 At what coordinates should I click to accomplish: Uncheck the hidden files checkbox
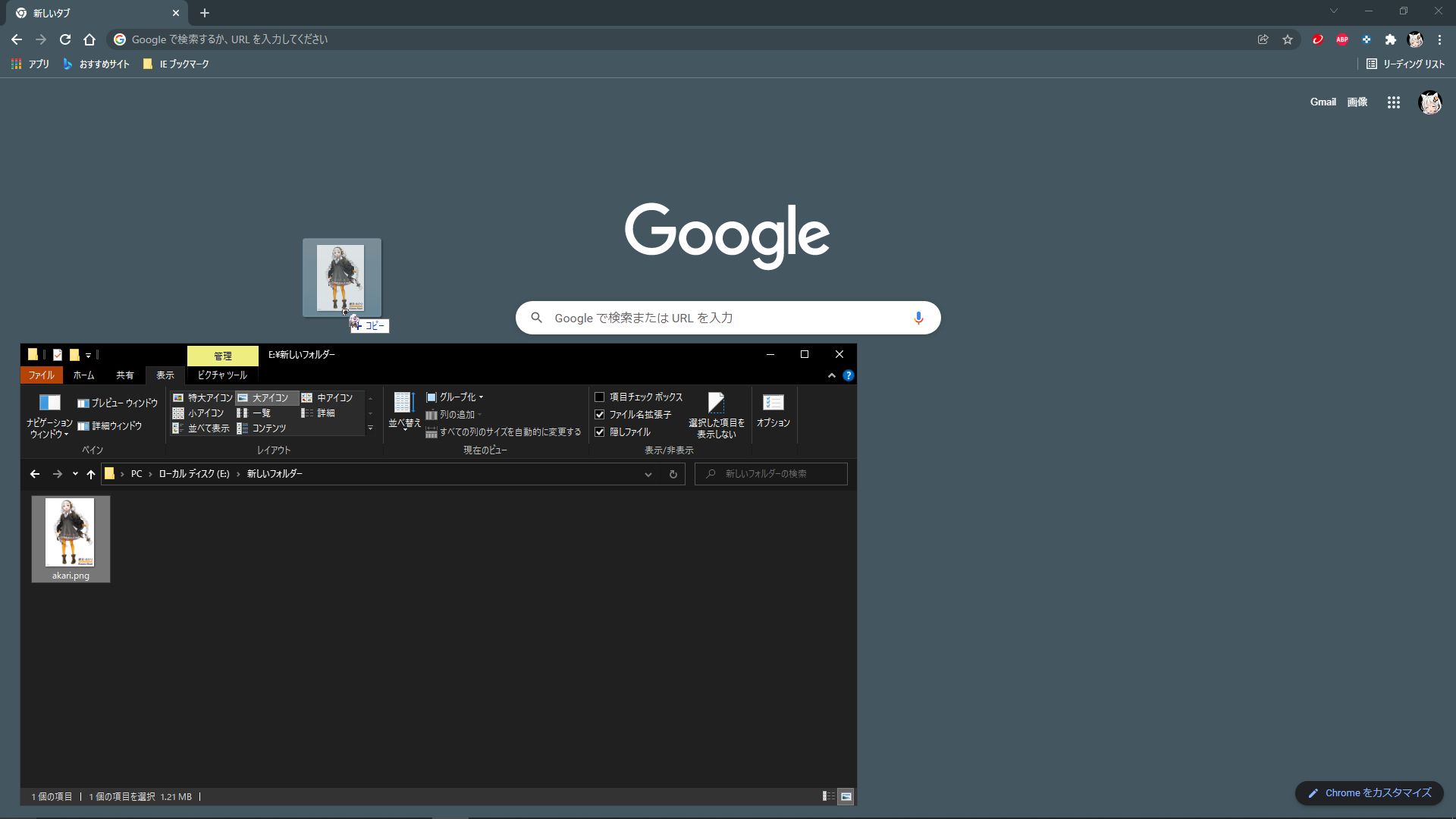pyautogui.click(x=600, y=432)
